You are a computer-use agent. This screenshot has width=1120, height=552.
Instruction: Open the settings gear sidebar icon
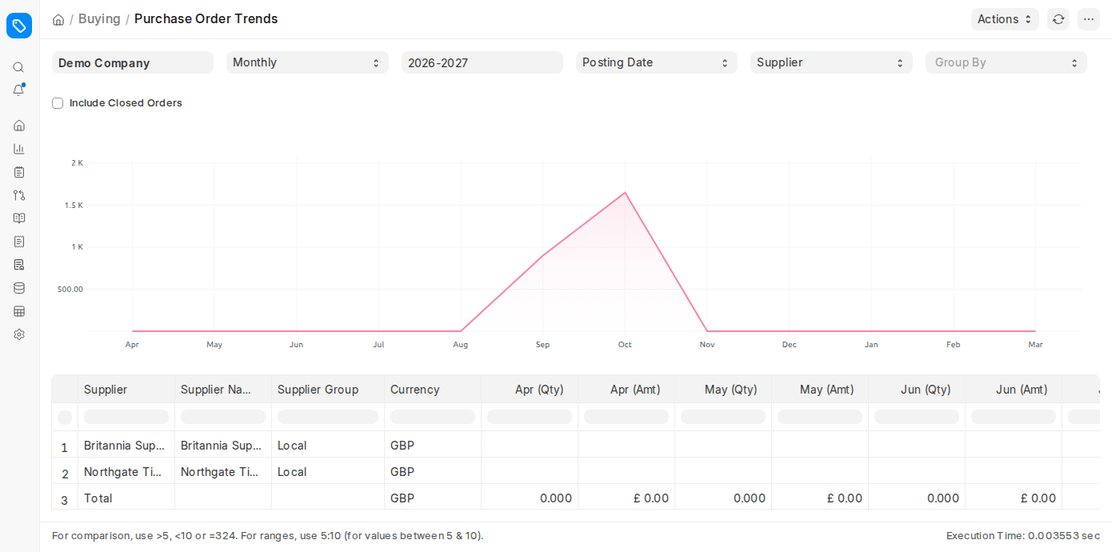(x=19, y=334)
